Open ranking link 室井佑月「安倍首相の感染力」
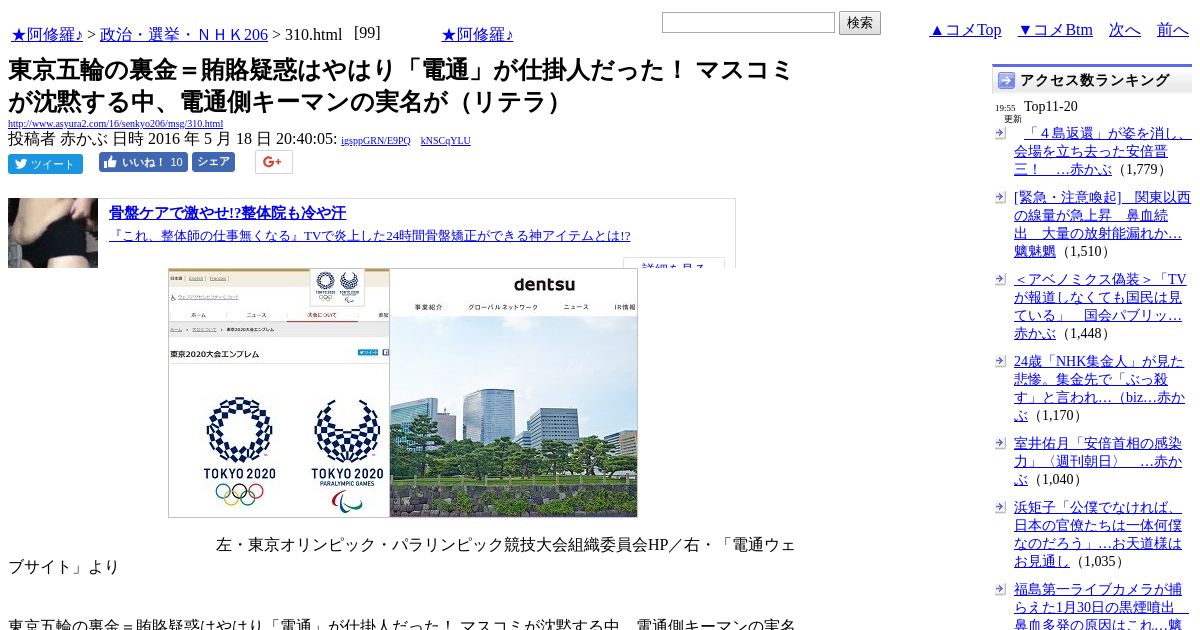Screen dimensions: 1200x630 coord(1100,461)
